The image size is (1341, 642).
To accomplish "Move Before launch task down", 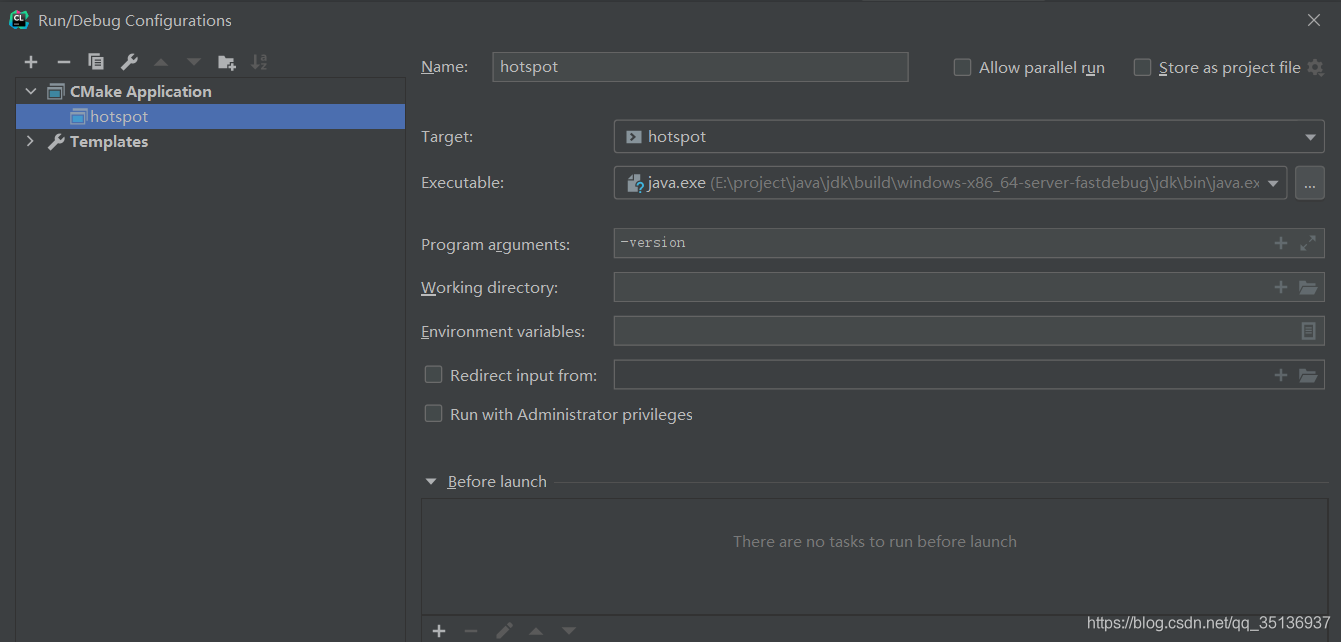I will coord(568,631).
